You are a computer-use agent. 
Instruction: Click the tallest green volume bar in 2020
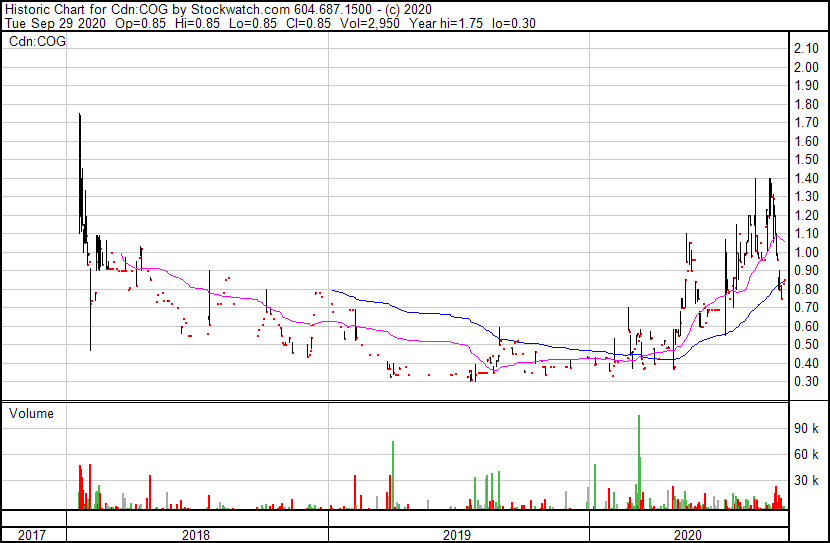point(639,461)
